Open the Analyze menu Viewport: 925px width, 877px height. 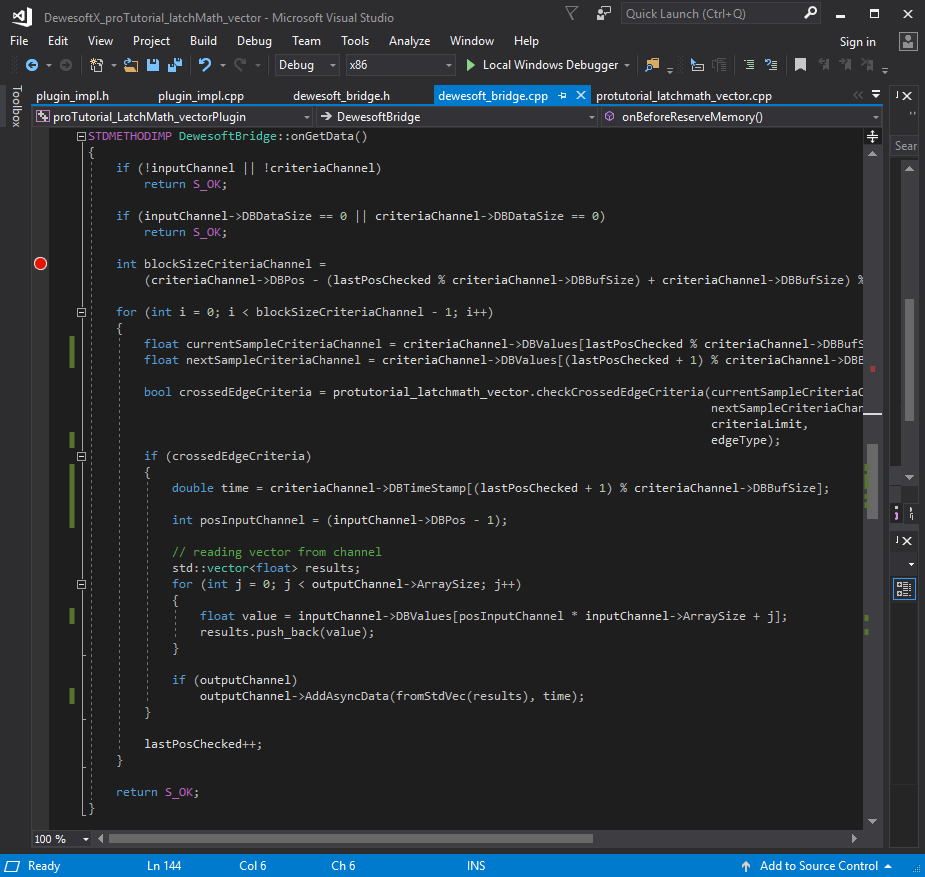point(409,41)
